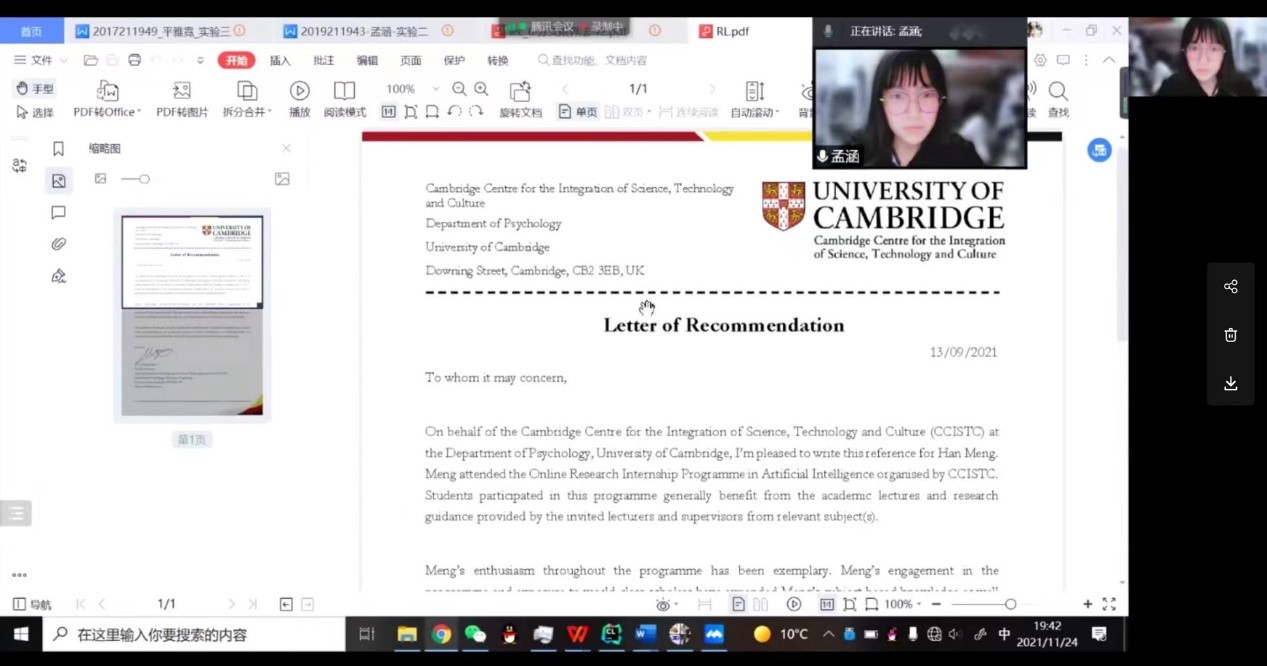The width and height of the screenshot is (1267, 666).
Task: Click the floating blue assistant button
Action: coord(1099,150)
